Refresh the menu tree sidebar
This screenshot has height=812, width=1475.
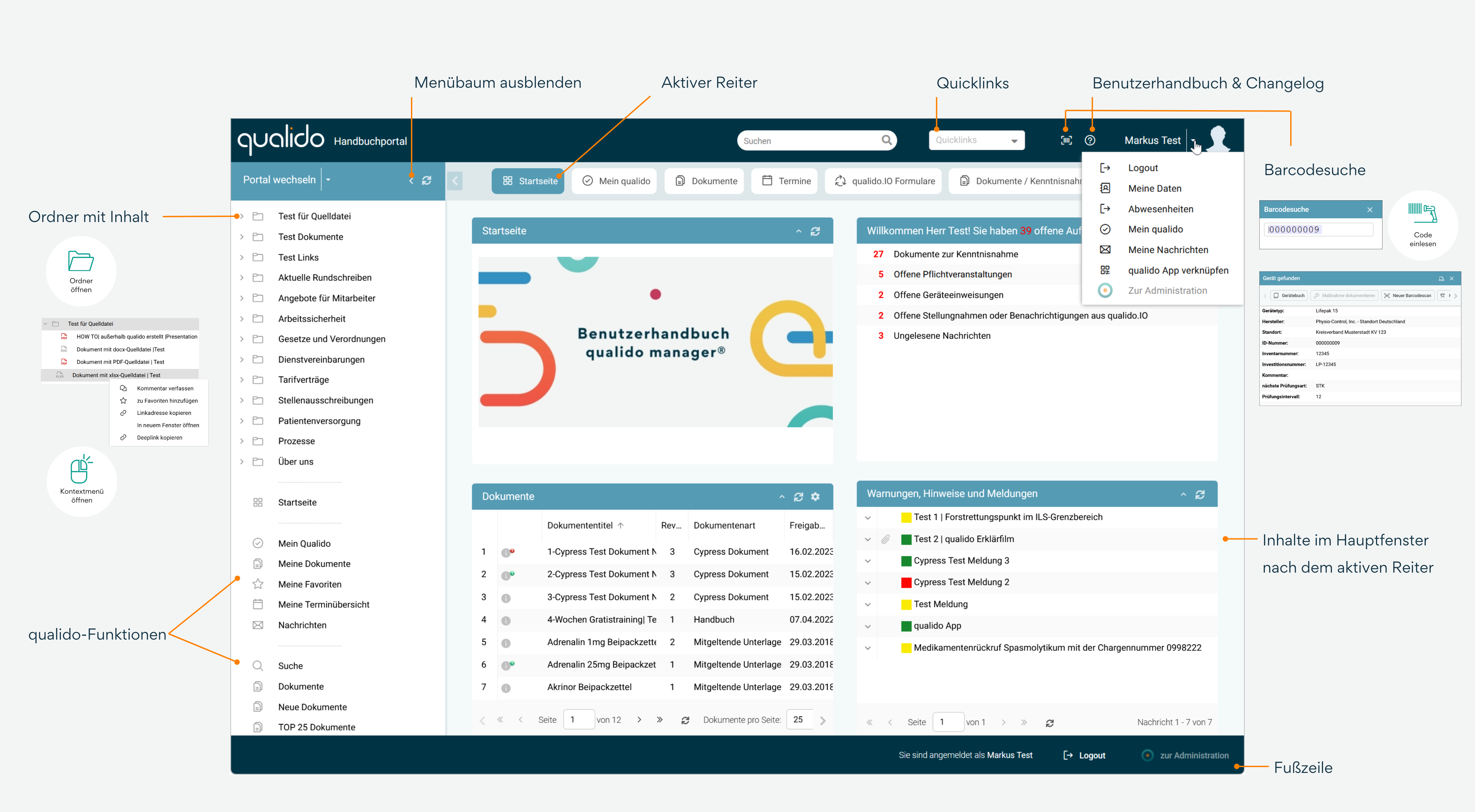click(427, 180)
